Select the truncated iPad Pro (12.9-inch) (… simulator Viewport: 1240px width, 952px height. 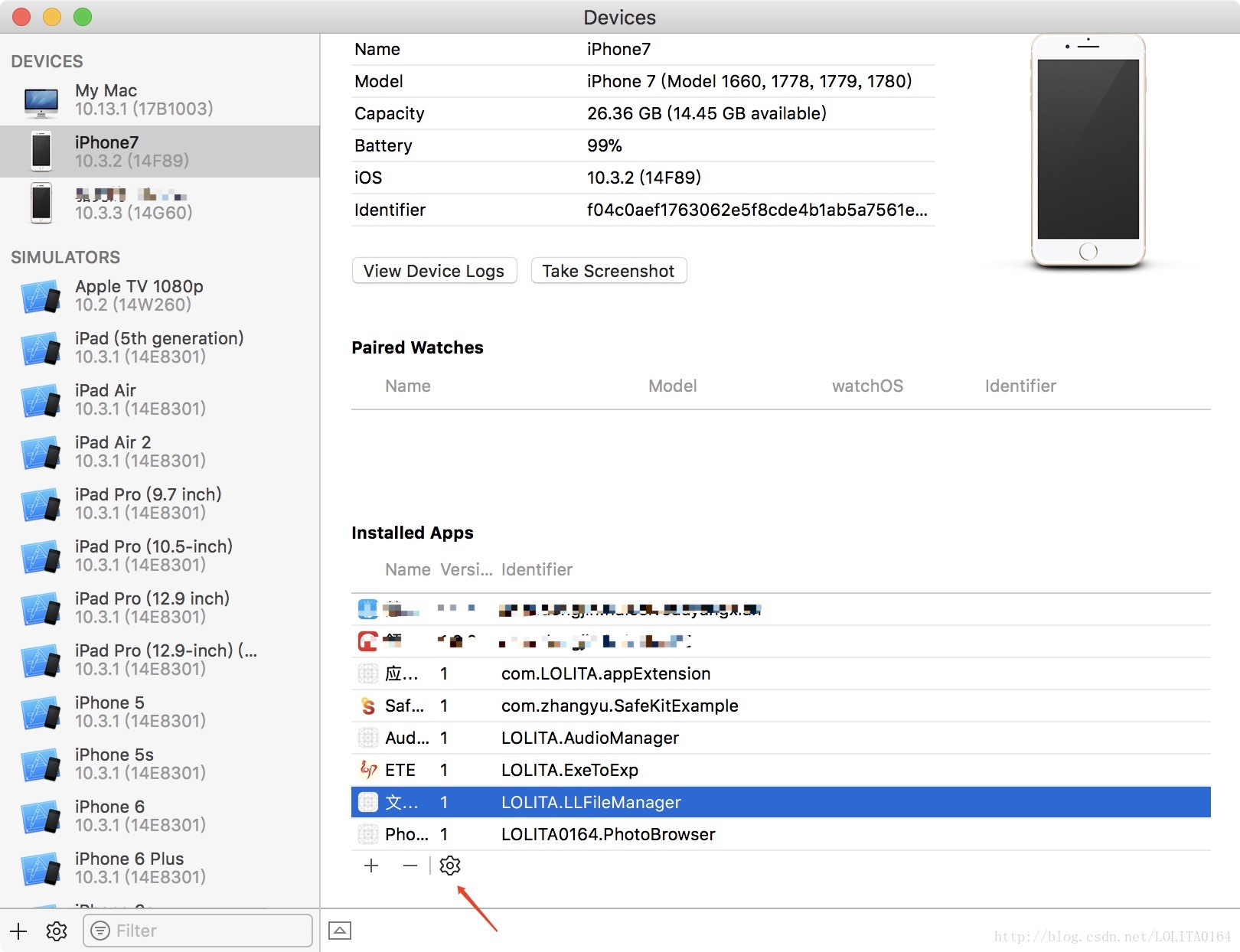(160, 660)
